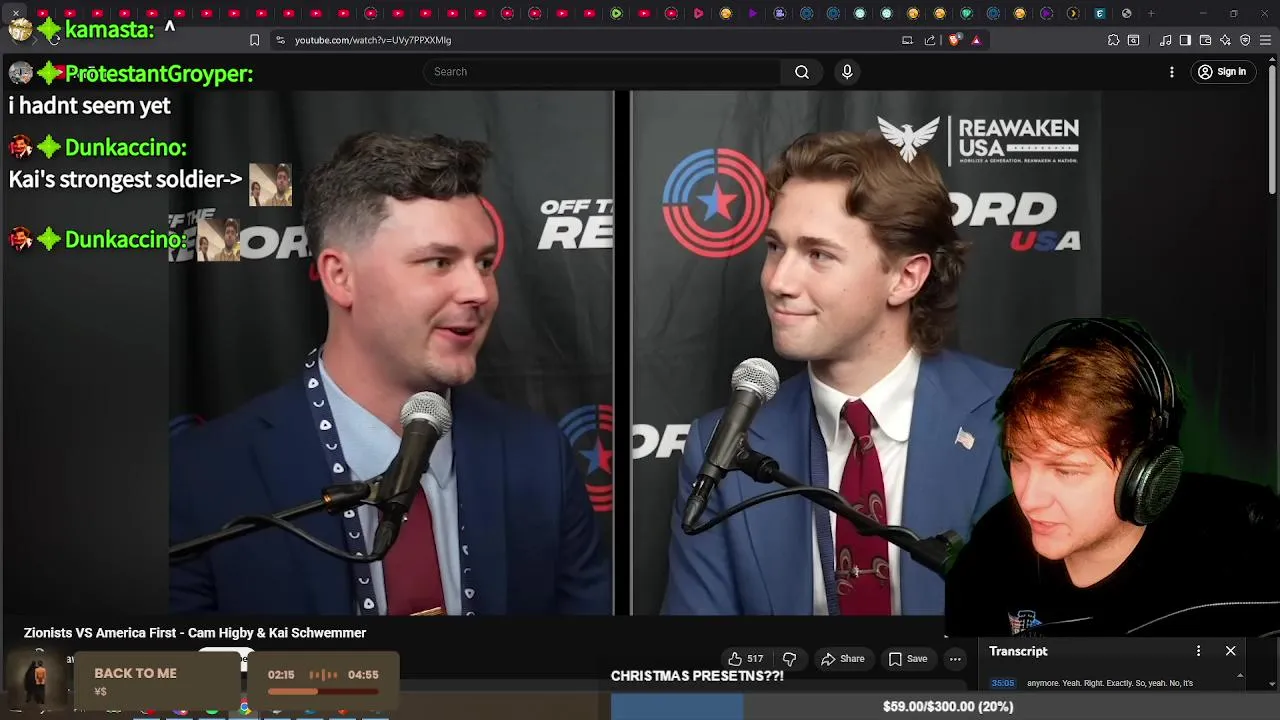
Task: Jump to transcript timestamp 35:05
Action: [1002, 683]
